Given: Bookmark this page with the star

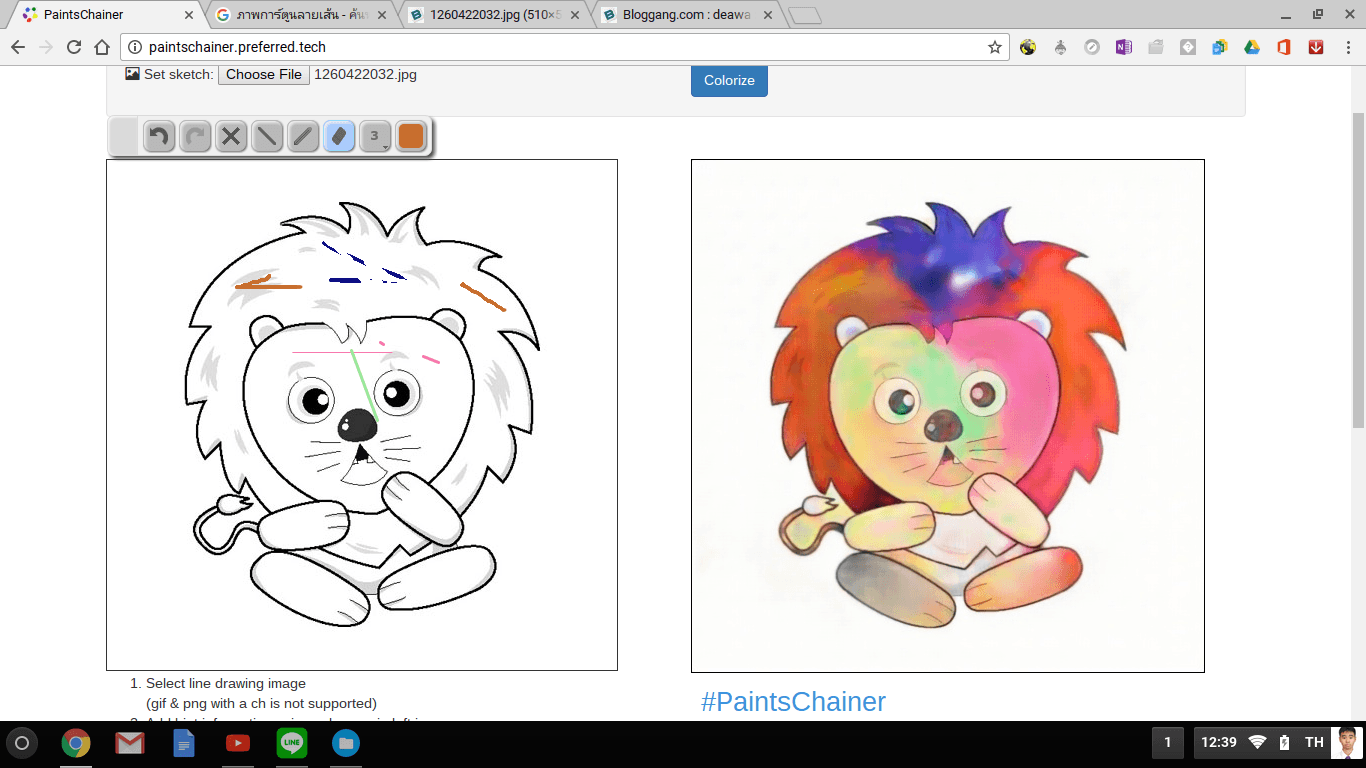Looking at the screenshot, I should point(994,47).
